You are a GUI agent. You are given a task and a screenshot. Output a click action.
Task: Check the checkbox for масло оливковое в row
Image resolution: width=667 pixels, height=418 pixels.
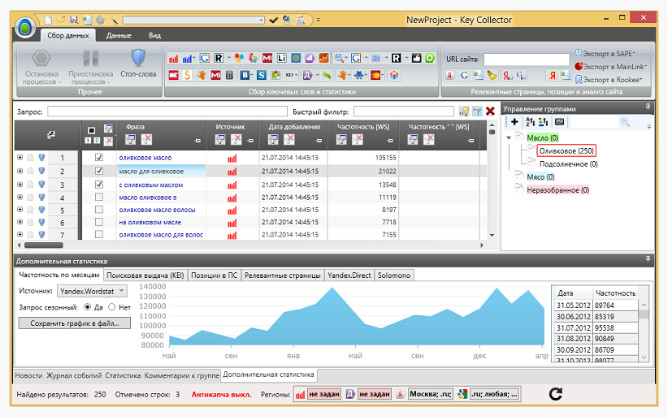tap(98, 197)
